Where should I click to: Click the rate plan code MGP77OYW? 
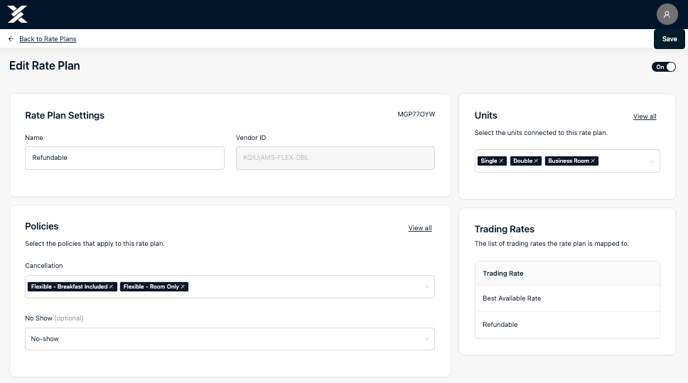tap(416, 114)
